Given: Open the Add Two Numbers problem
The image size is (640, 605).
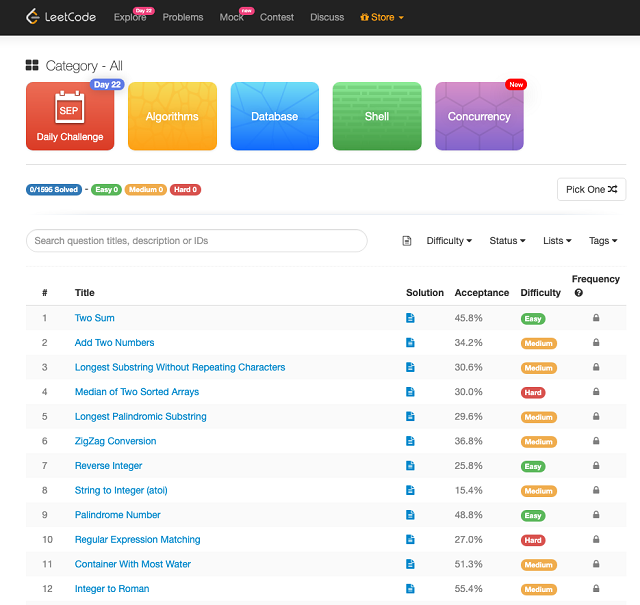Looking at the screenshot, I should [x=114, y=343].
